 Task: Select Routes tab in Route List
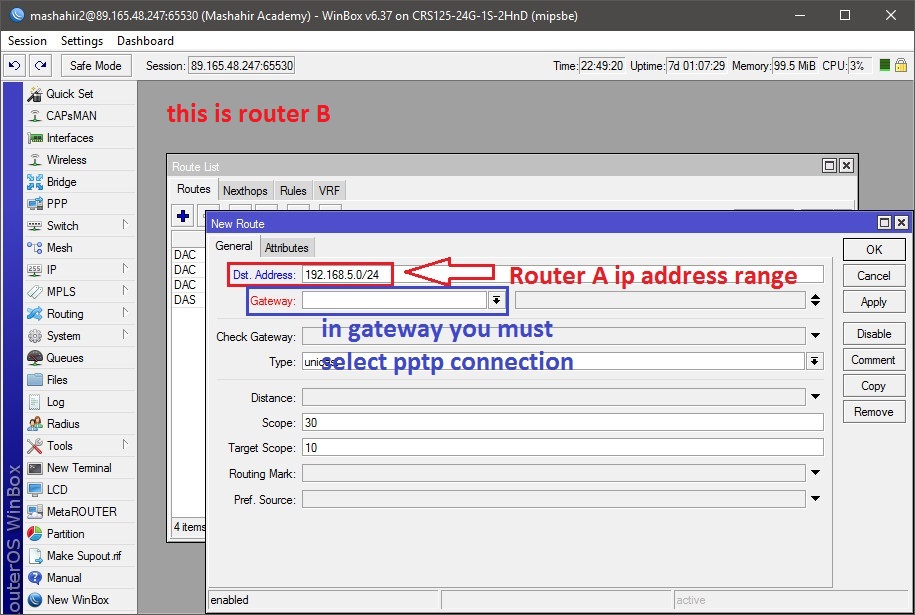[194, 189]
